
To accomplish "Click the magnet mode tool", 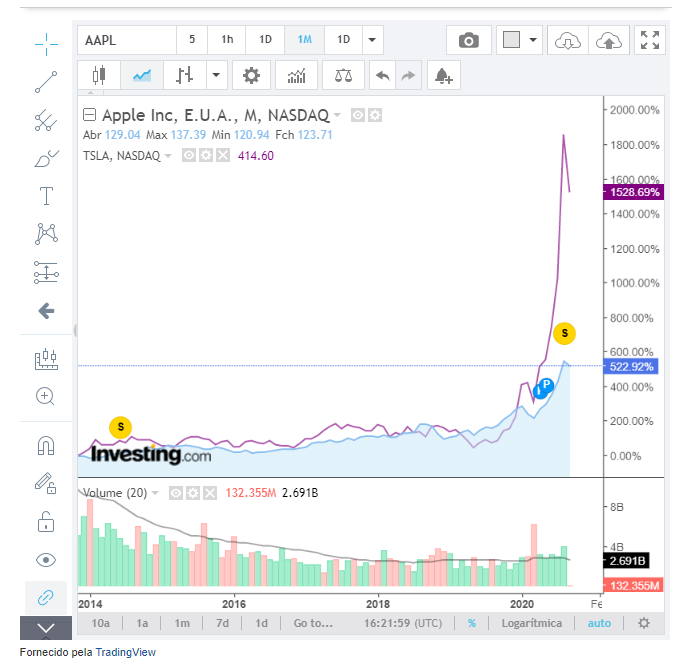I will [x=45, y=445].
